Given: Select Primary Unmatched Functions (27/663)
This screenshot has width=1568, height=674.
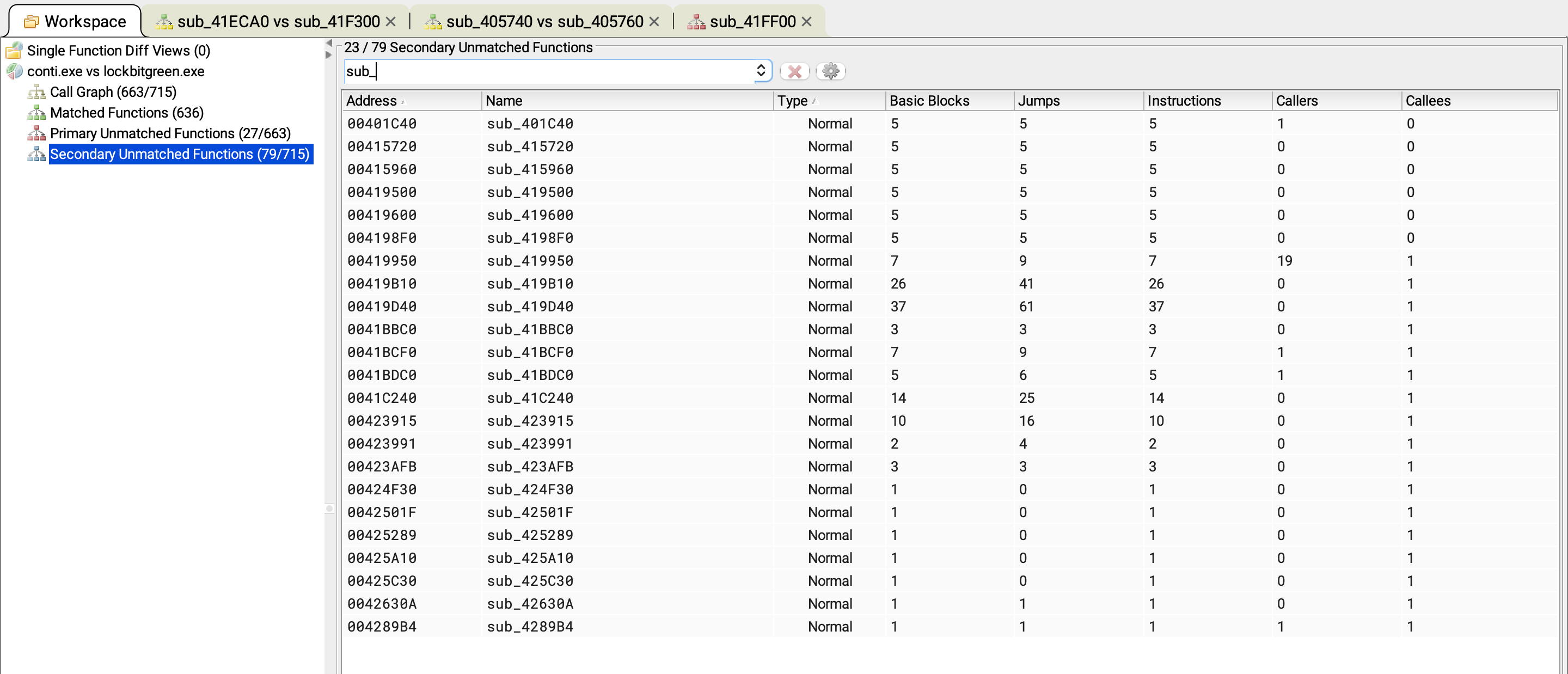Looking at the screenshot, I should click(x=170, y=133).
